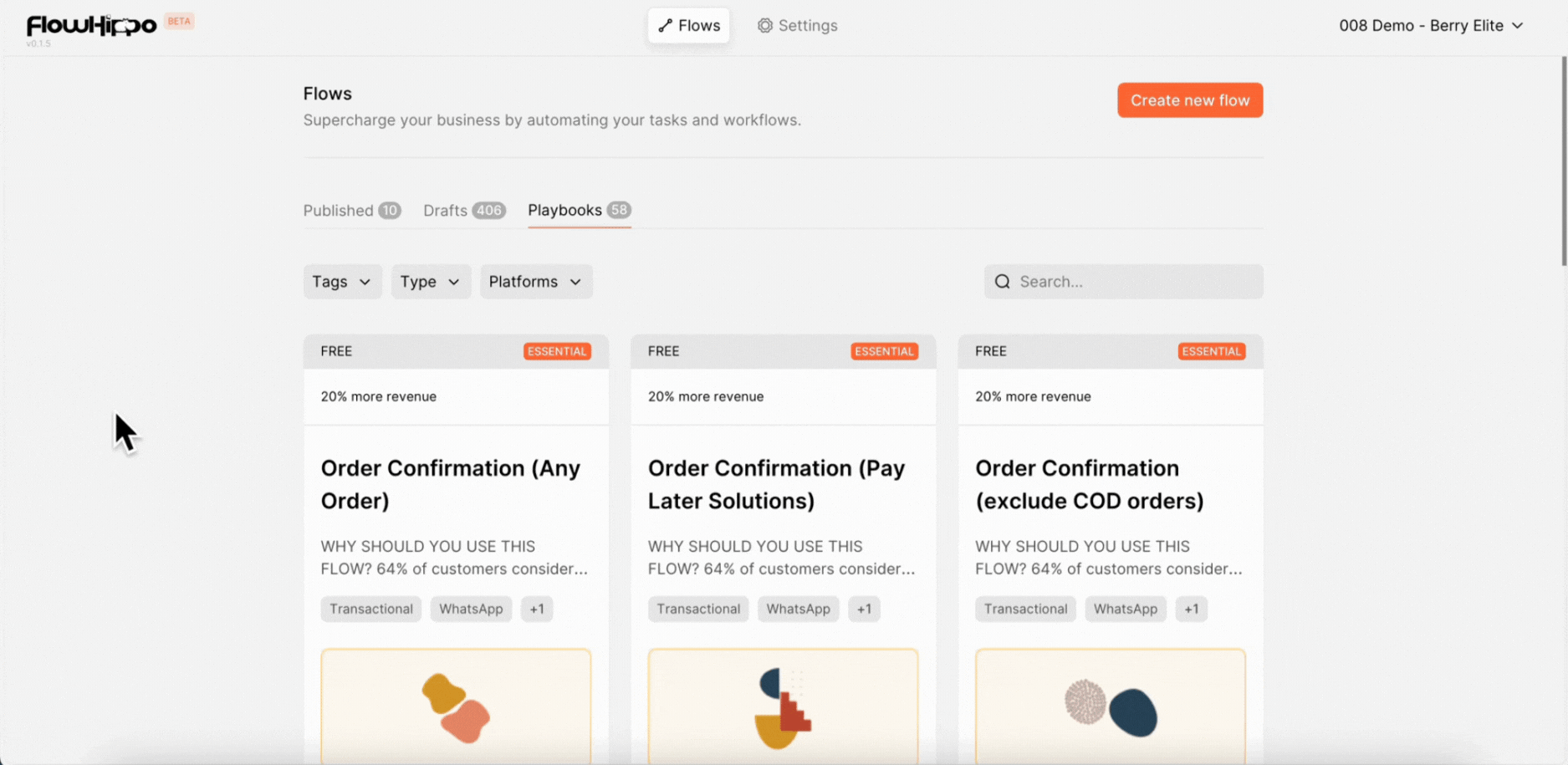Click the v0.1.5 version label

tap(38, 43)
